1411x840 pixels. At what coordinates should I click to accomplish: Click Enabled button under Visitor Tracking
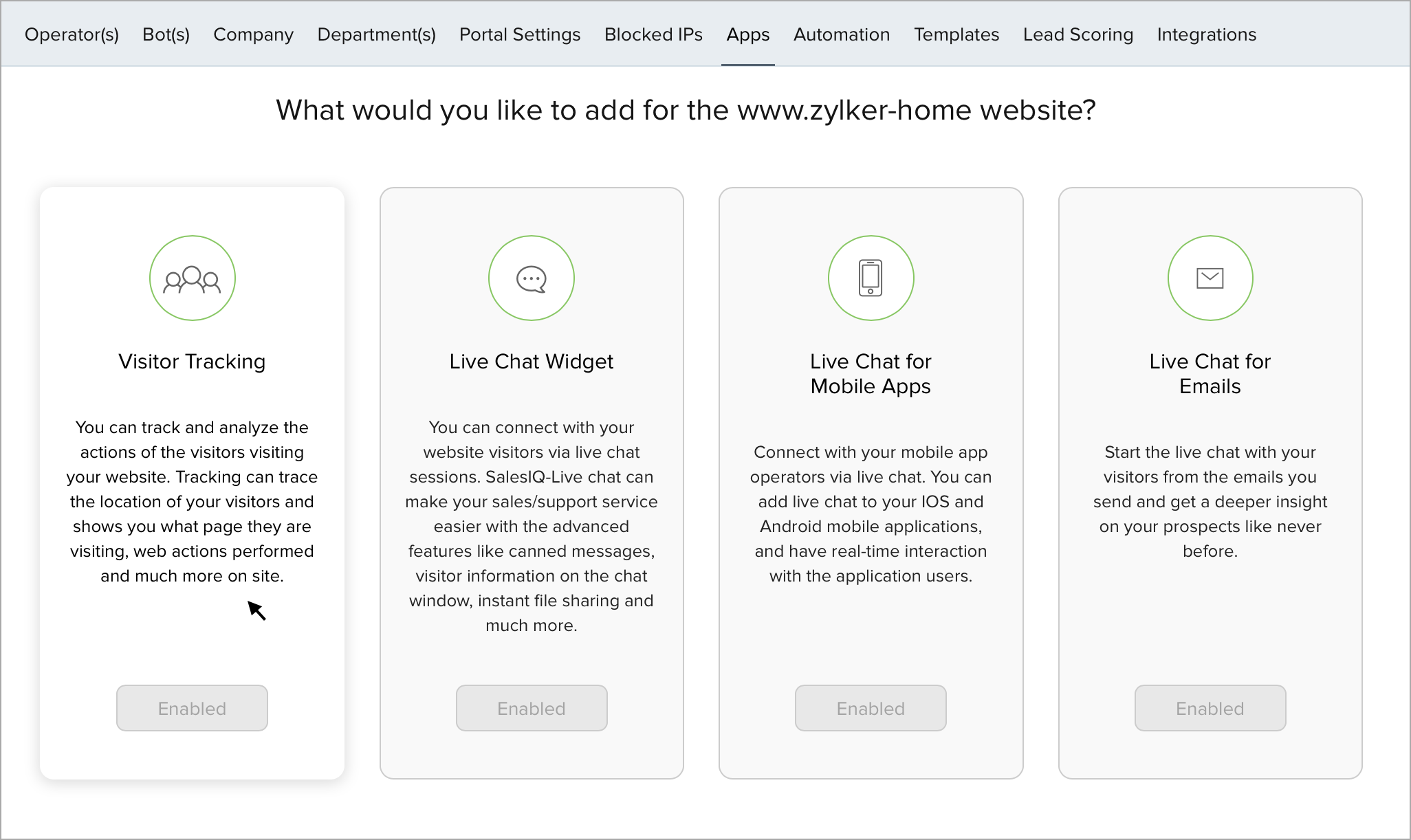click(192, 708)
